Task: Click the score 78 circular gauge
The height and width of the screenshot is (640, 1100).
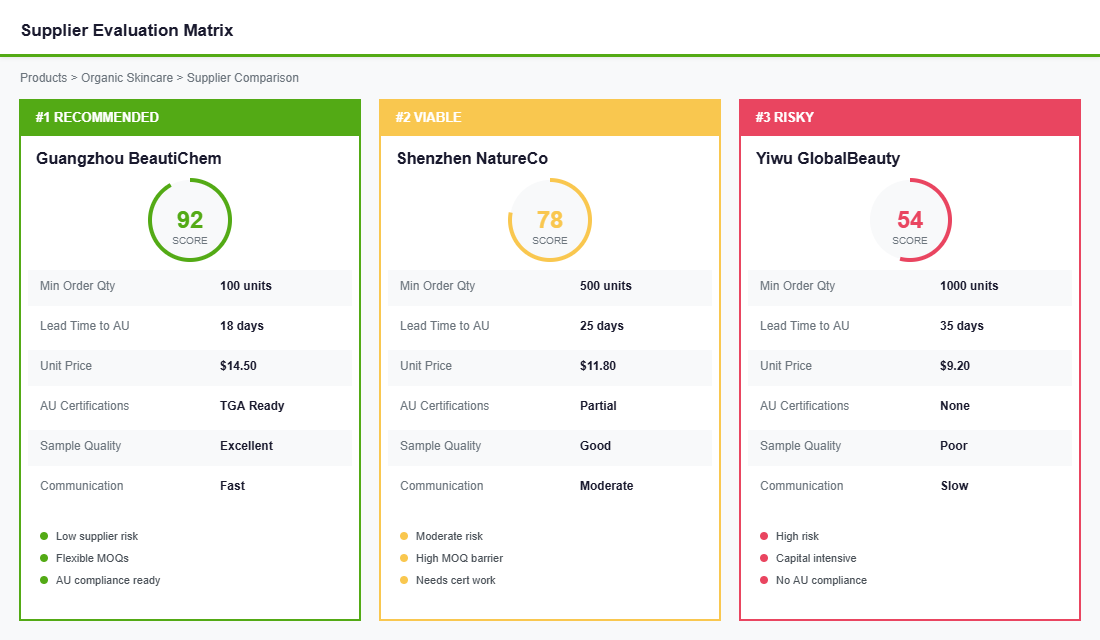Action: [x=550, y=220]
